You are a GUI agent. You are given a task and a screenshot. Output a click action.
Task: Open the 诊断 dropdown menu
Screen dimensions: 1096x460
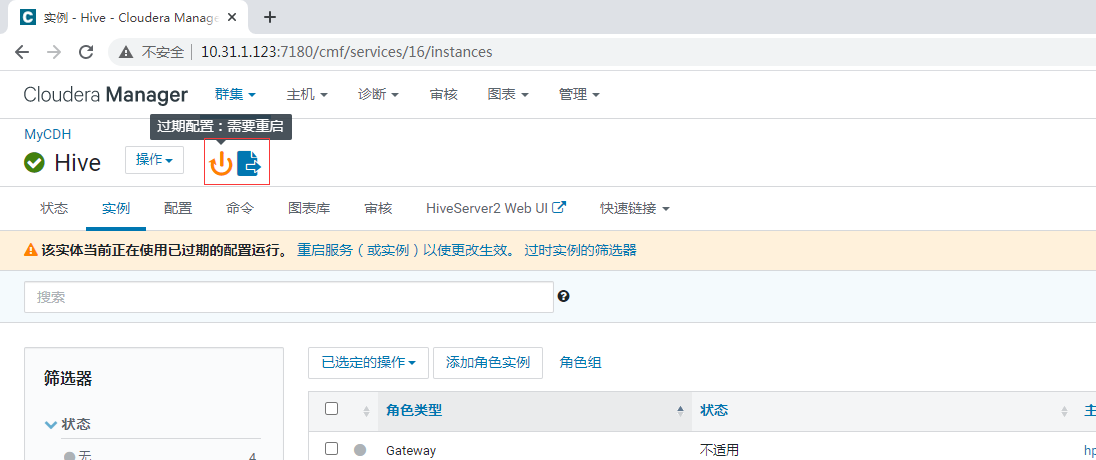click(x=378, y=94)
